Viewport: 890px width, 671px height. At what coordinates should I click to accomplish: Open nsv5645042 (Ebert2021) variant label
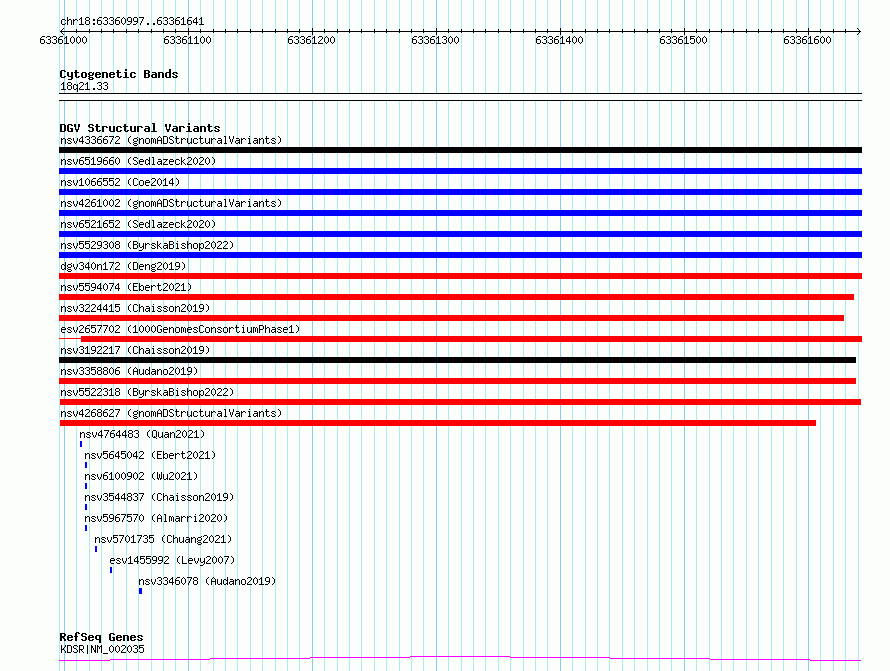(150, 455)
